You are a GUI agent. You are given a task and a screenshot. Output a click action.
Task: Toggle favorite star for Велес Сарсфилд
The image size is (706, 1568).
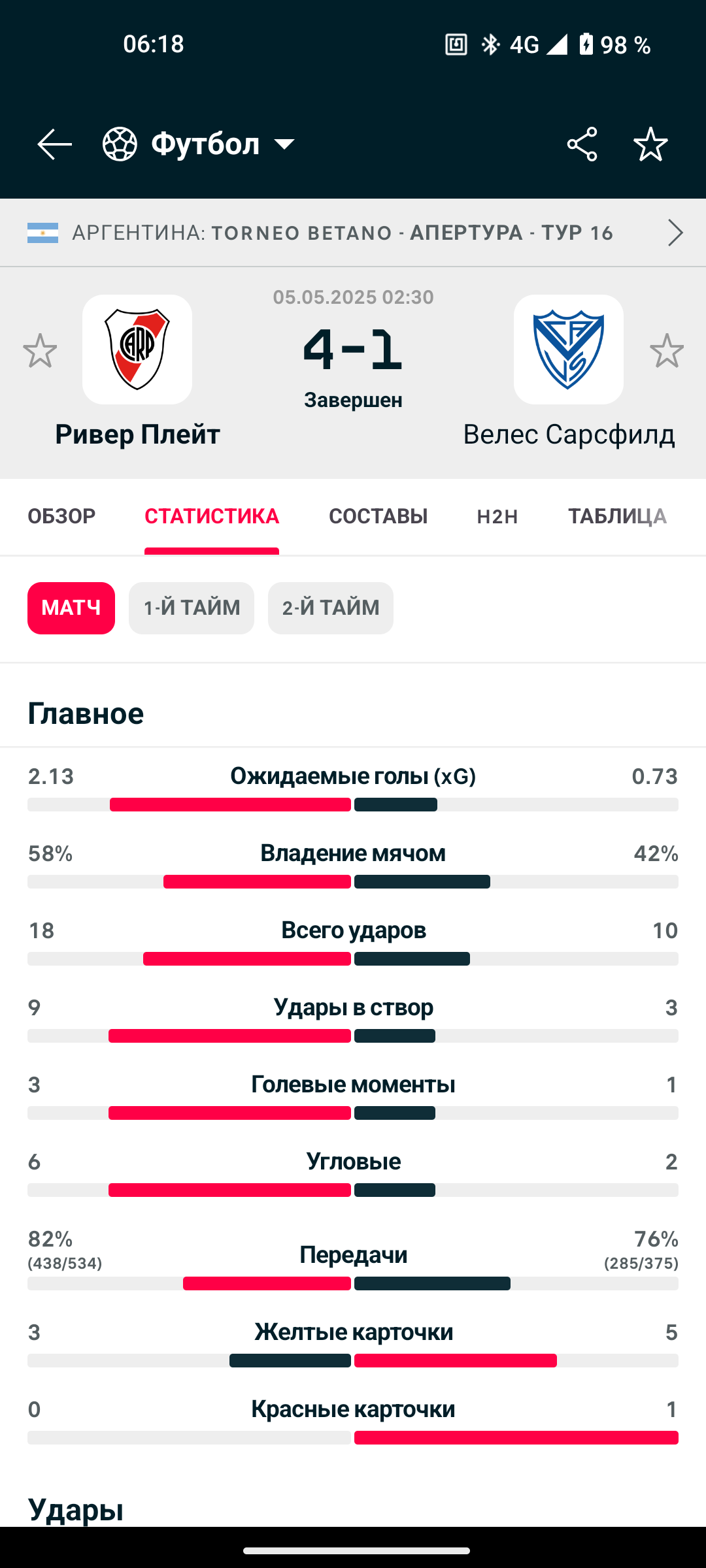(667, 351)
